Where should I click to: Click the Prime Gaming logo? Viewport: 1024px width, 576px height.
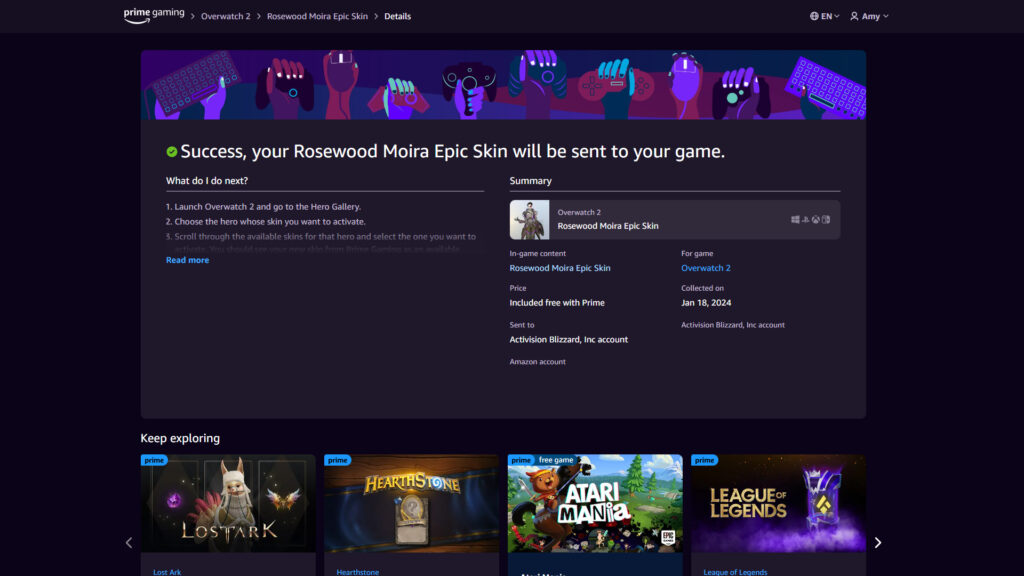click(x=153, y=15)
